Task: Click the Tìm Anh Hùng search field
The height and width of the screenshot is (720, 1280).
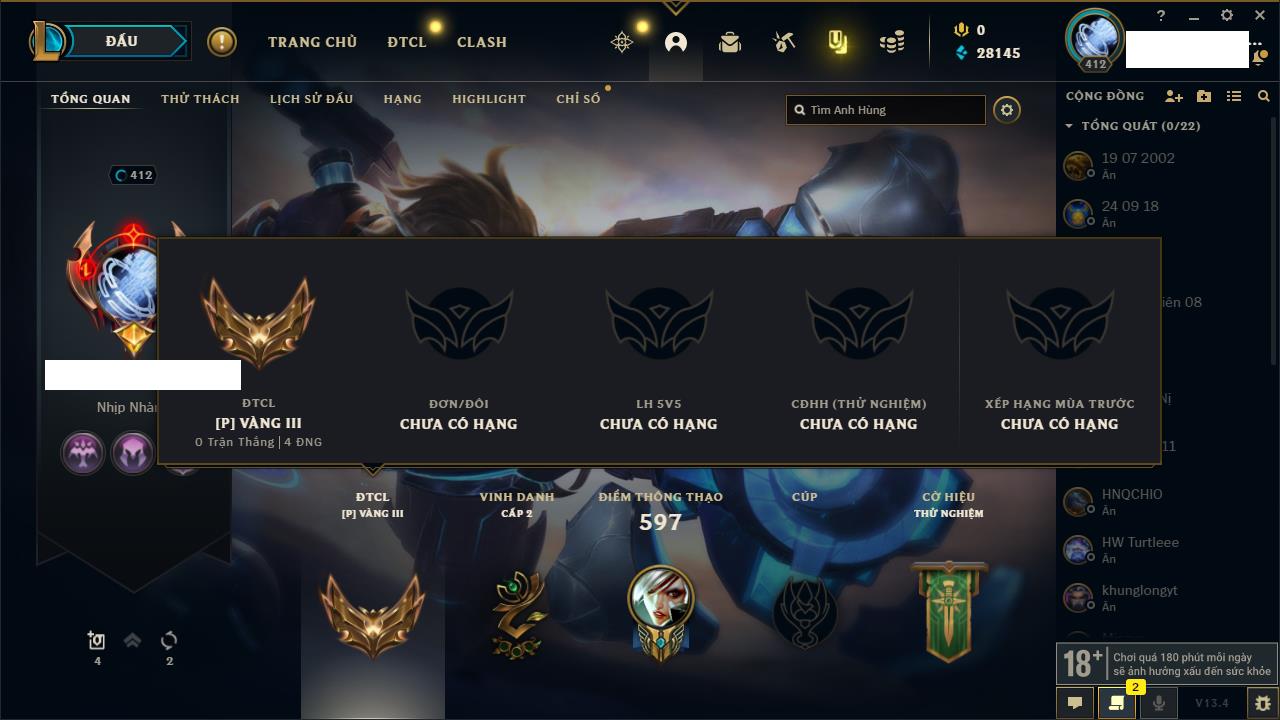Action: [886, 110]
